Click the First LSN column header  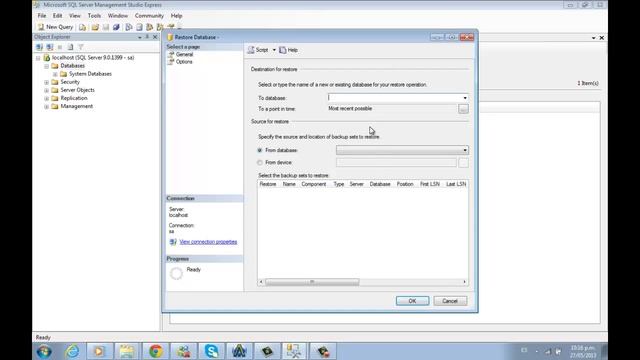coord(430,184)
